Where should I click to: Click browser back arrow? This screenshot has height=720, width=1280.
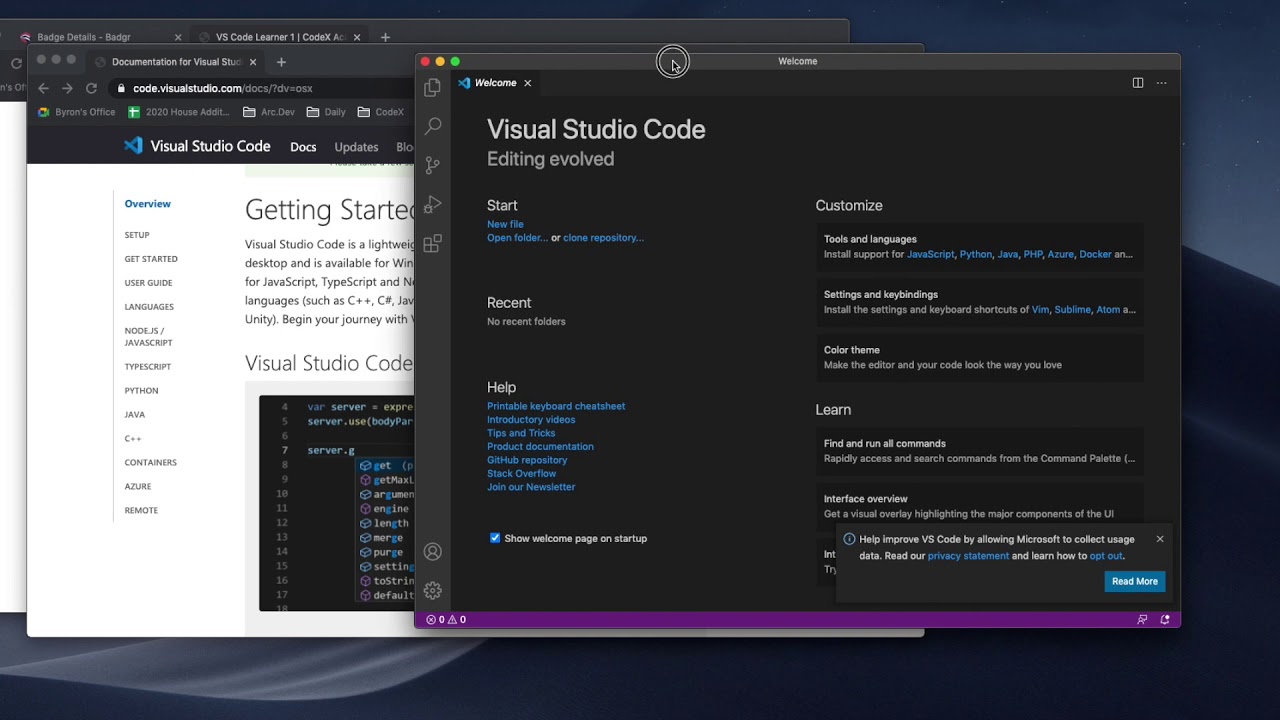43,88
